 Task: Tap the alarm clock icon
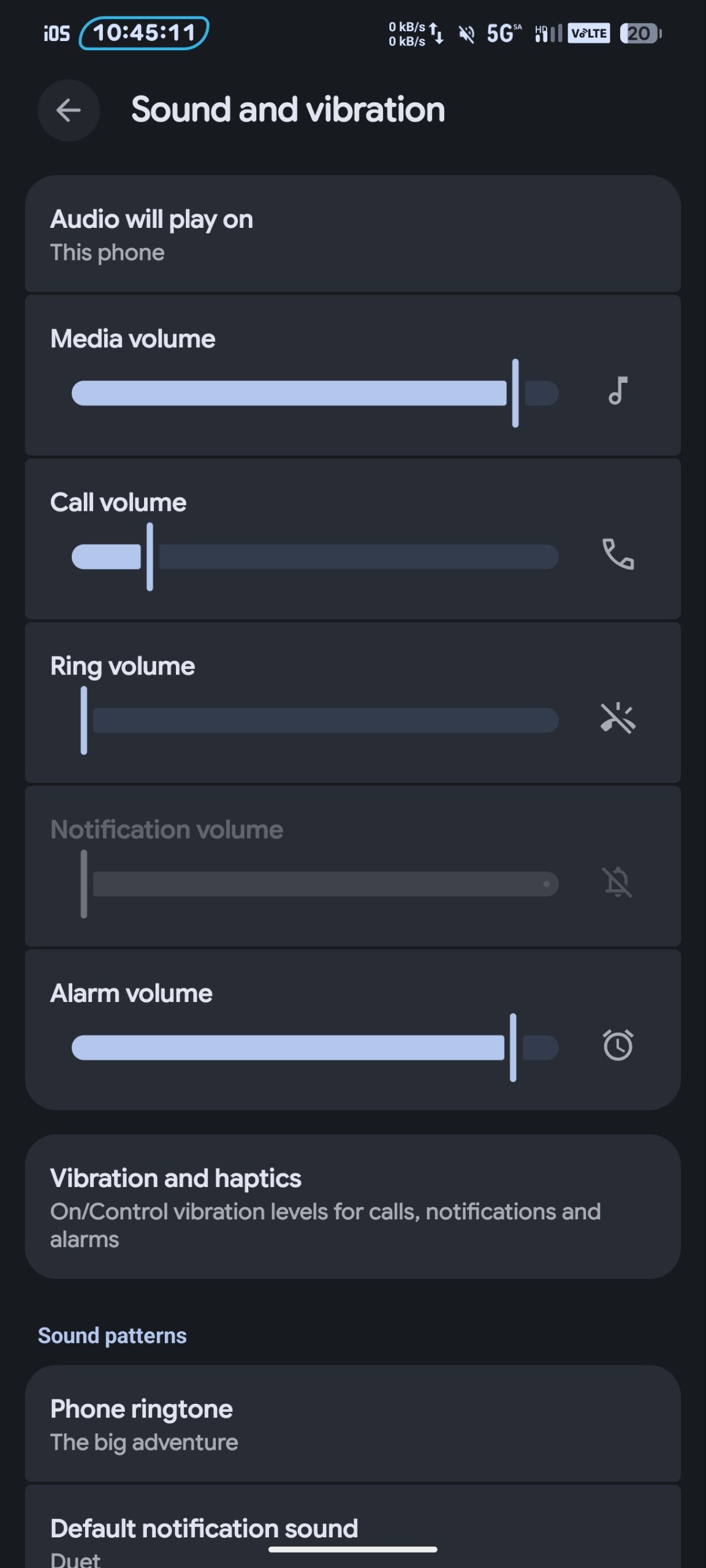[x=618, y=1045]
